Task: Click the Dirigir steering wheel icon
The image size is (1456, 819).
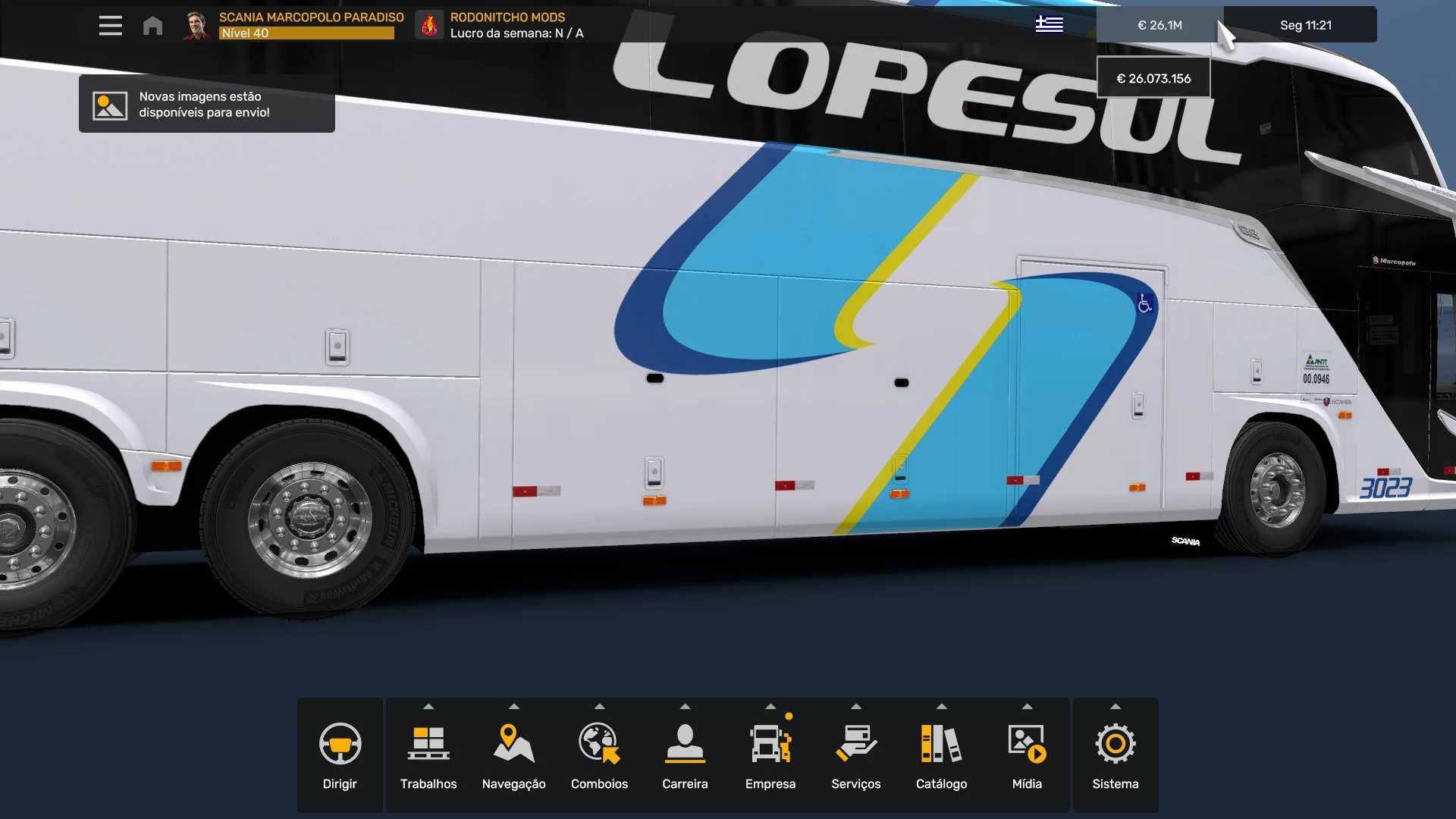Action: (x=340, y=744)
